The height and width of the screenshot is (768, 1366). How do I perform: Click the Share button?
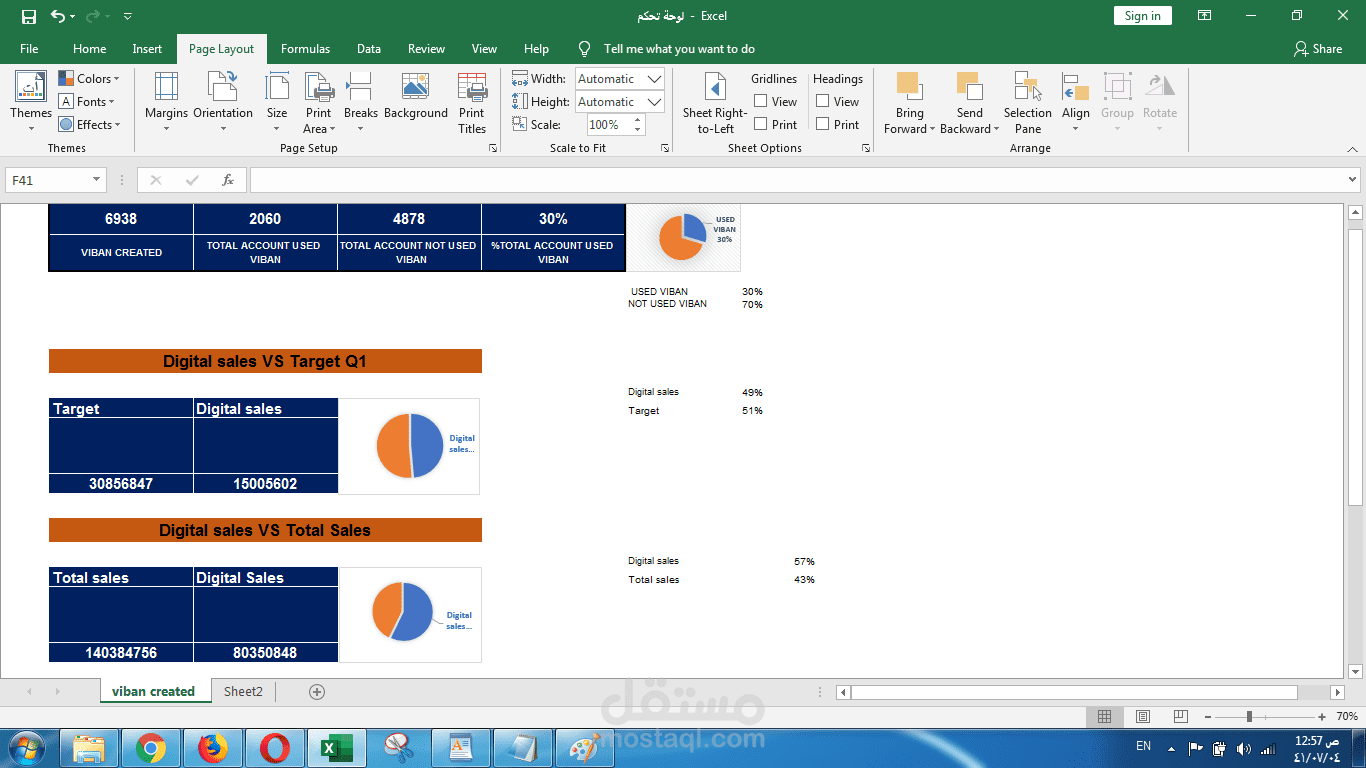coord(1318,49)
